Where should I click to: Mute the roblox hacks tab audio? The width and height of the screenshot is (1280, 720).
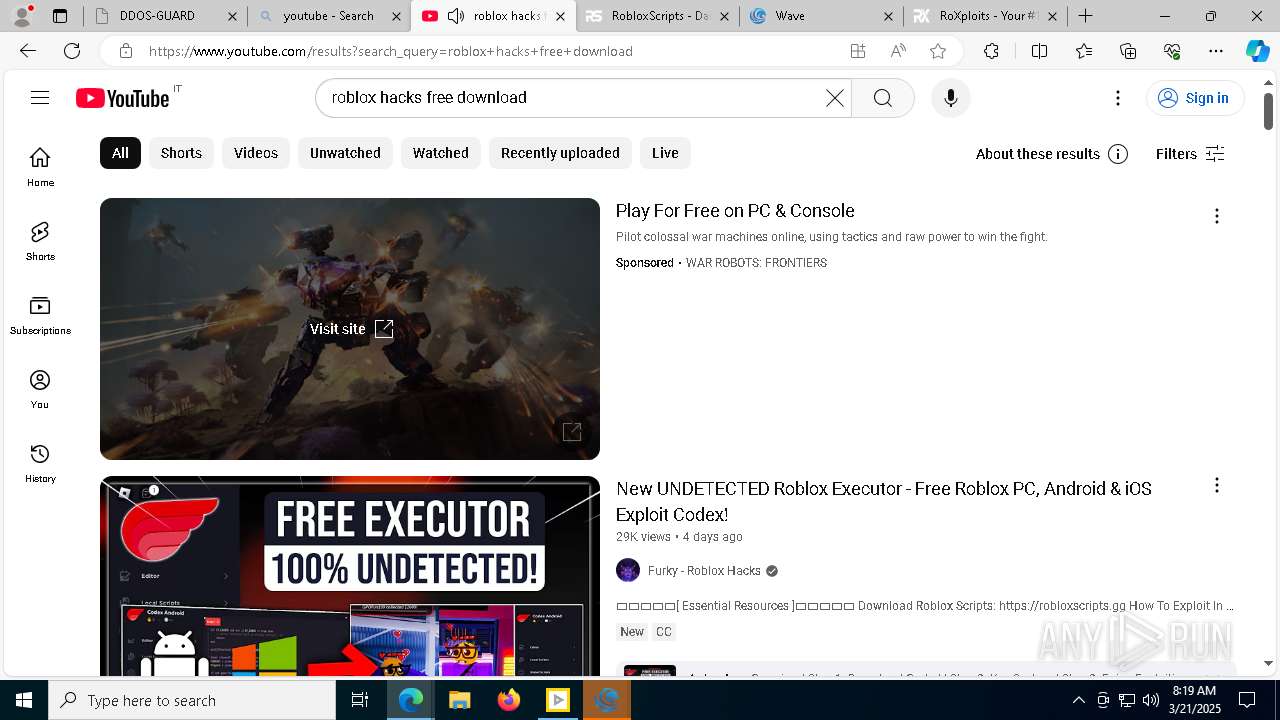point(456,16)
